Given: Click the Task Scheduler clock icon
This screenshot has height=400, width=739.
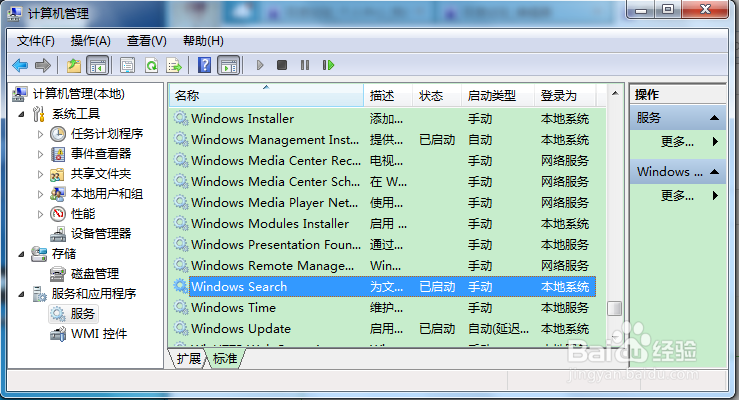Looking at the screenshot, I should tap(57, 134).
